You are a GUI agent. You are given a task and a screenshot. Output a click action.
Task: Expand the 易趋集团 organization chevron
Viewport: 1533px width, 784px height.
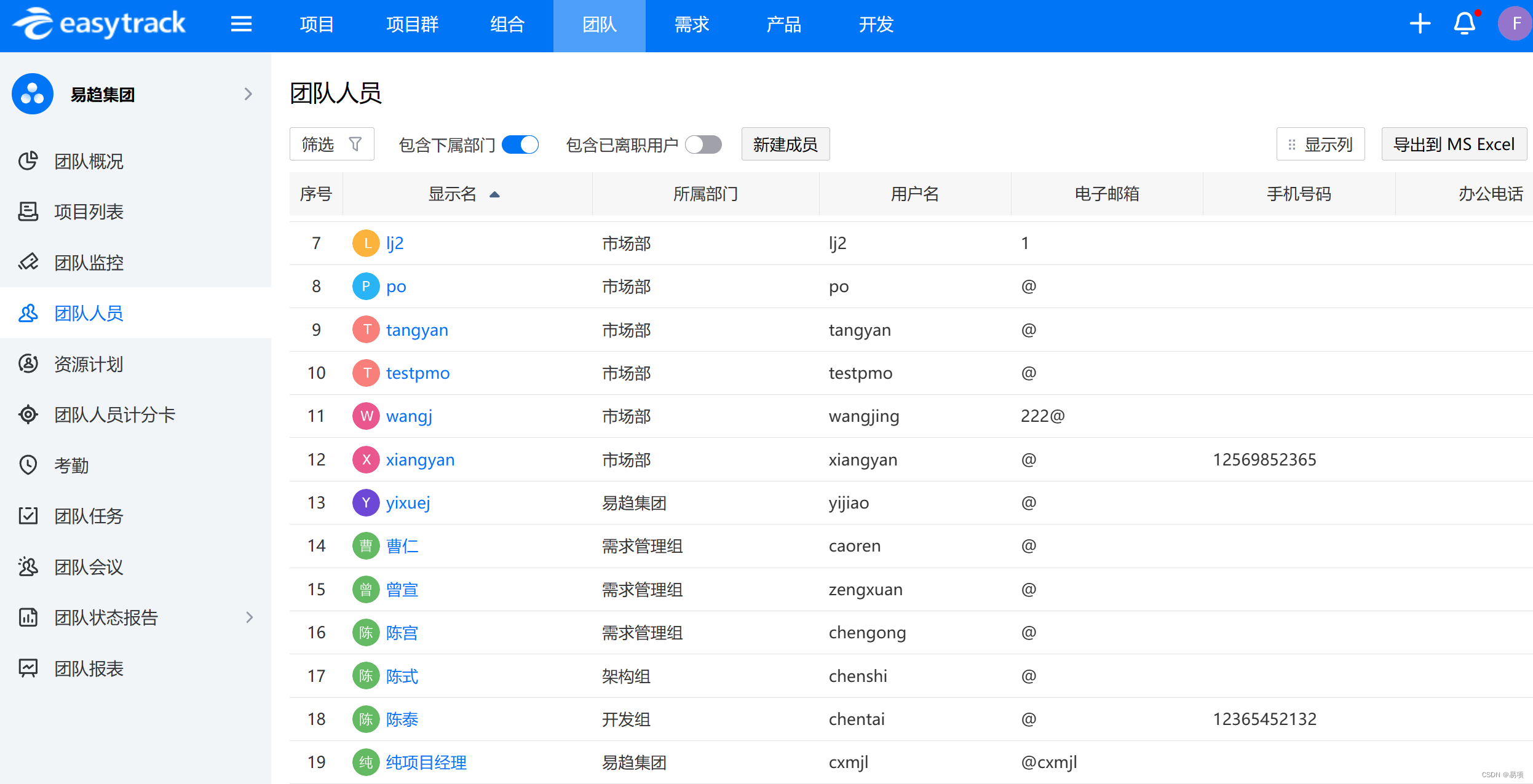tap(248, 94)
